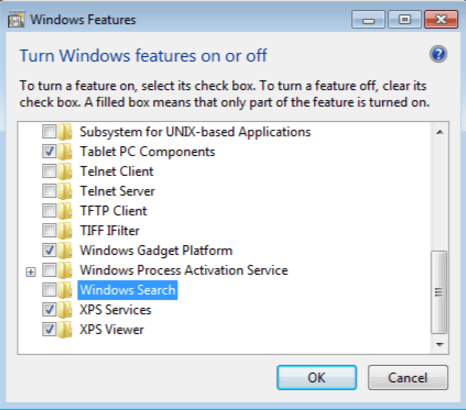This screenshot has width=466, height=410.
Task: Uncheck Windows Gadget Platform checkbox
Action: point(49,250)
